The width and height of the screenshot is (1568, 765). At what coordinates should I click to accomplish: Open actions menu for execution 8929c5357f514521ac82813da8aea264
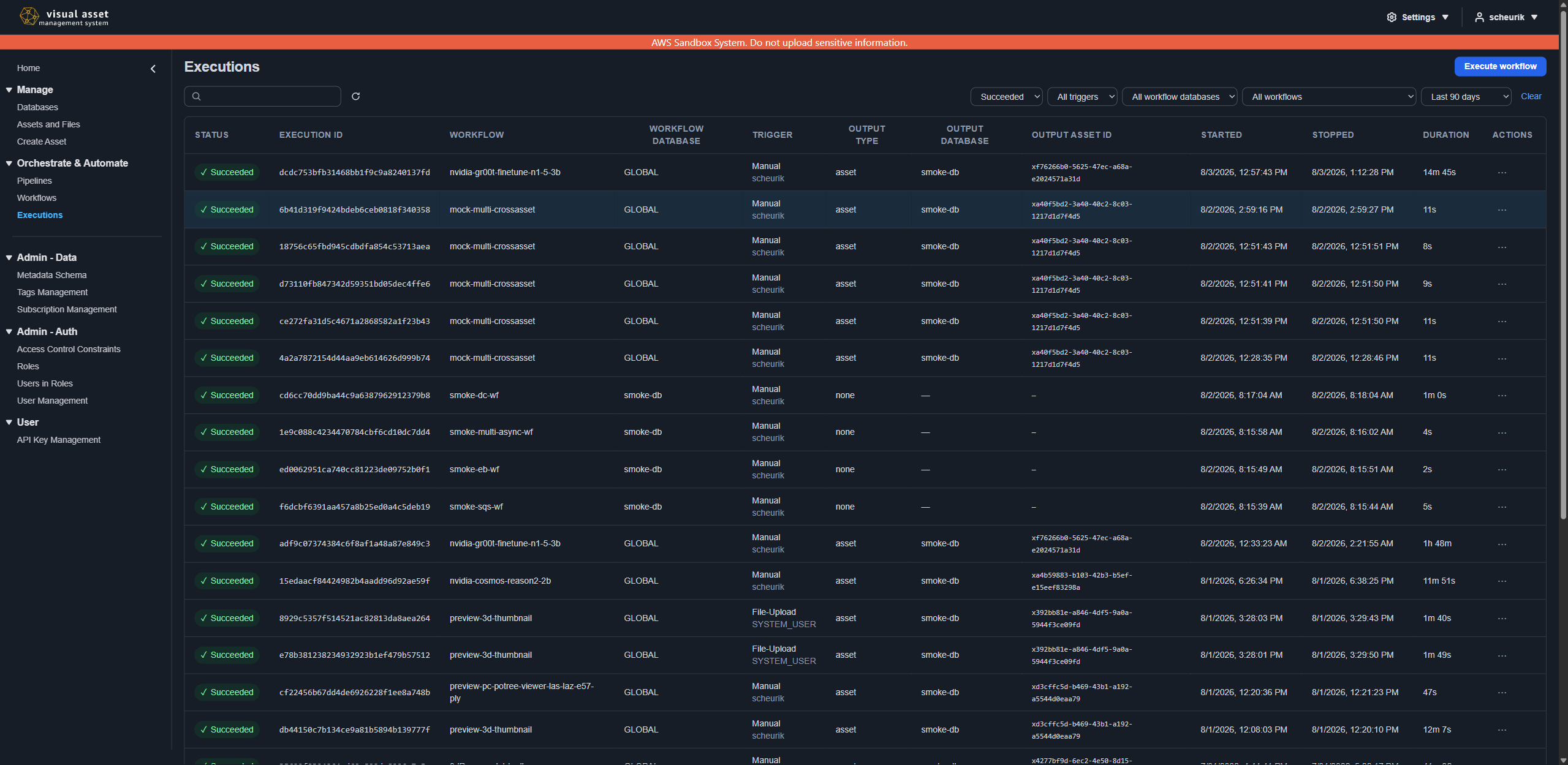click(1502, 619)
